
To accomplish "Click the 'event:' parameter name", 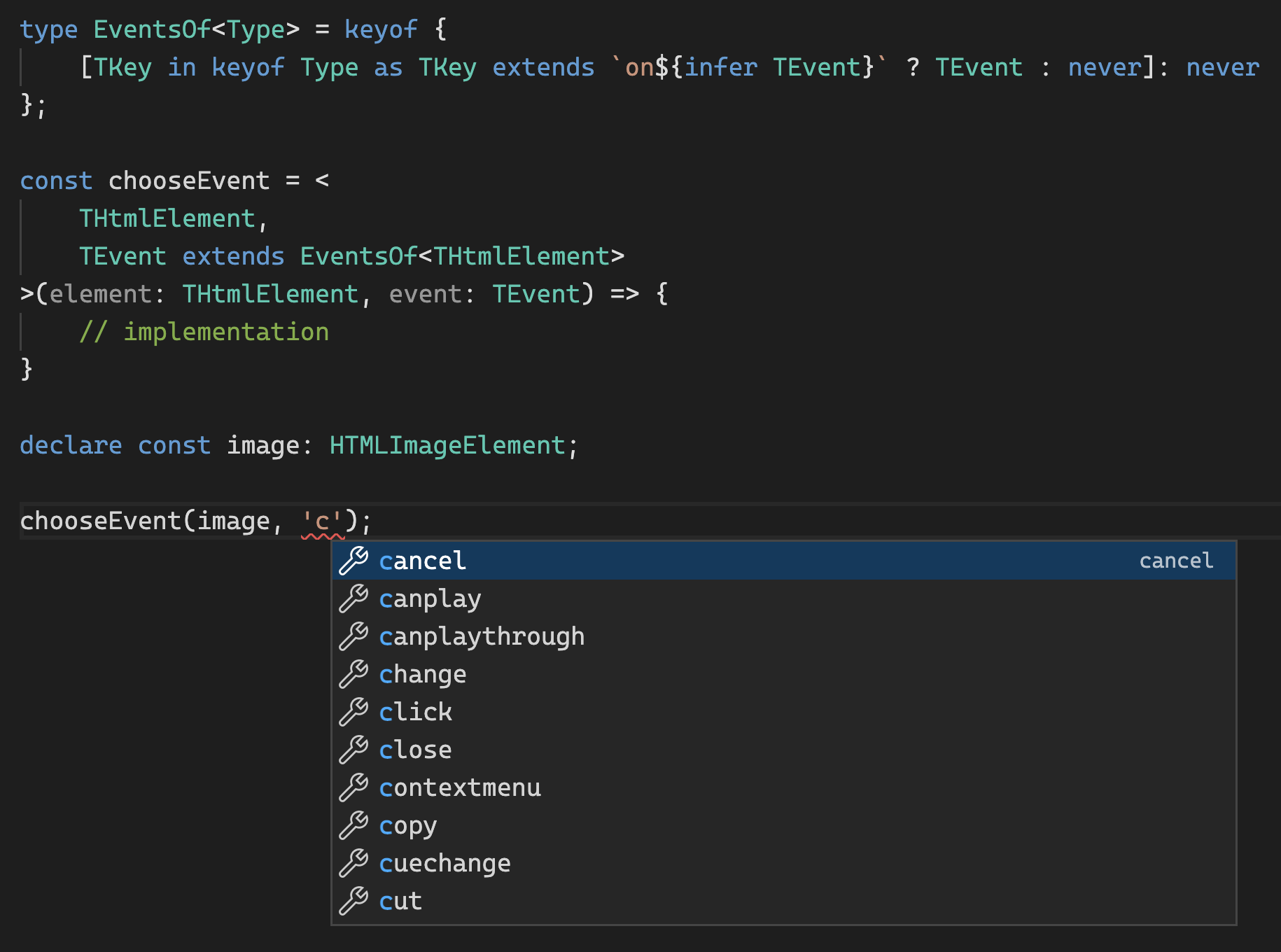I will (432, 294).
